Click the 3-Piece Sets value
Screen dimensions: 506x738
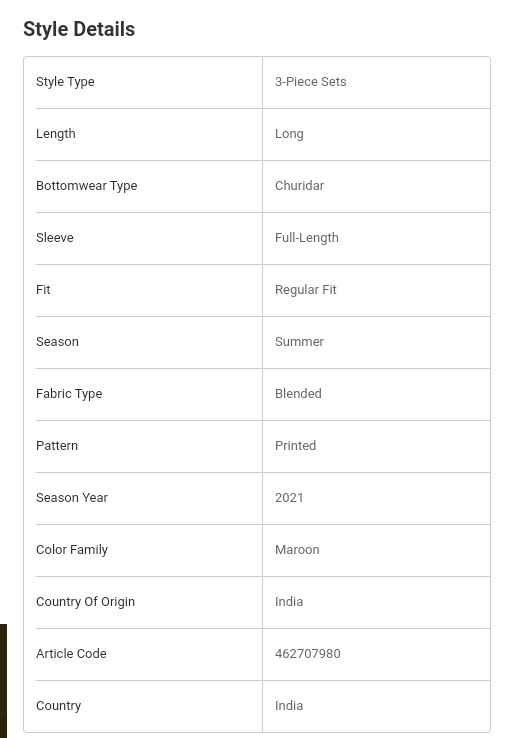311,82
